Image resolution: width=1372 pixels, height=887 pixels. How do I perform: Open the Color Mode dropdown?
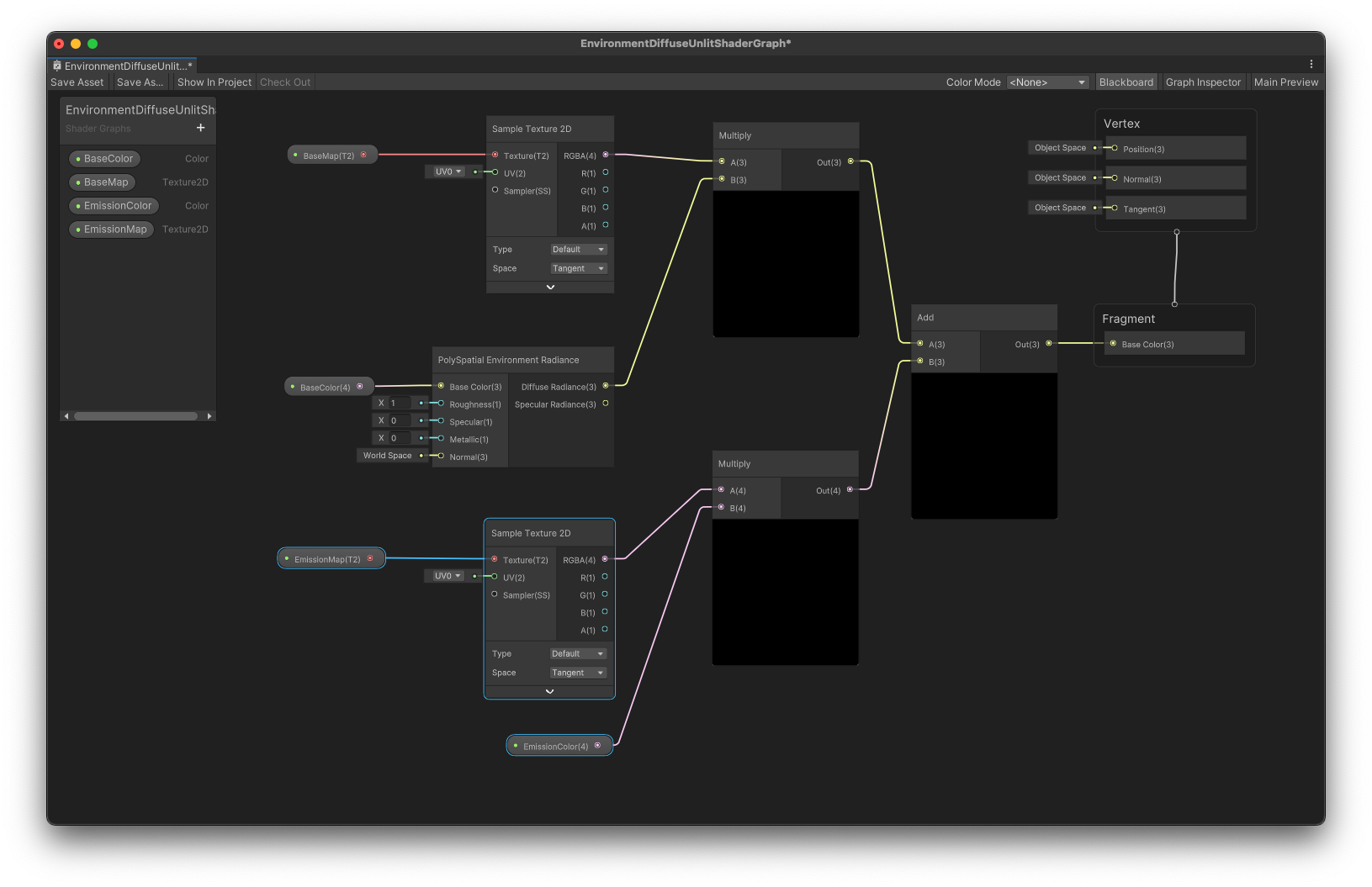point(1047,82)
